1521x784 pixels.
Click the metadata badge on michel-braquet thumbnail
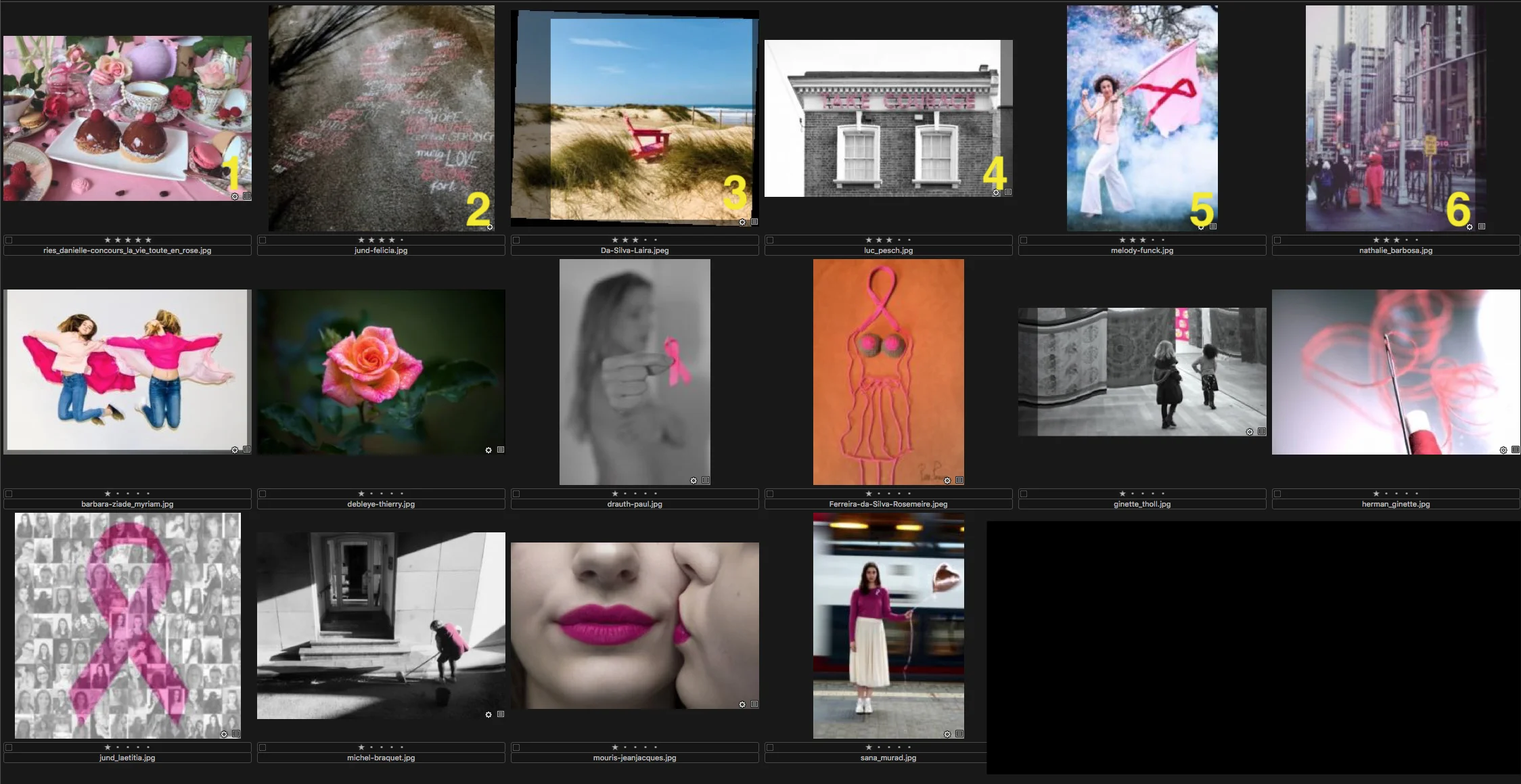[x=501, y=714]
